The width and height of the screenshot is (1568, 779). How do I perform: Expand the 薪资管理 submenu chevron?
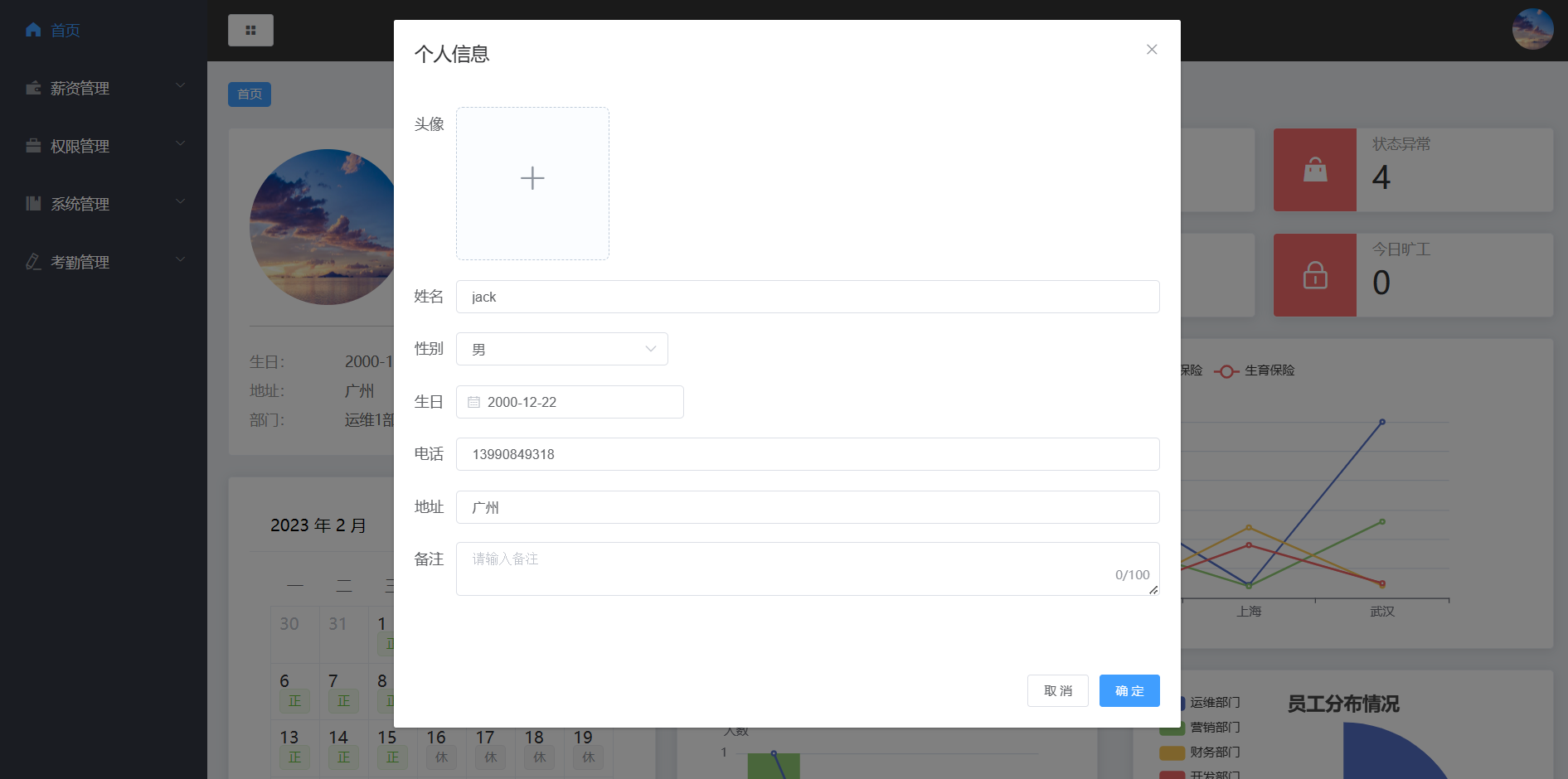coord(180,85)
